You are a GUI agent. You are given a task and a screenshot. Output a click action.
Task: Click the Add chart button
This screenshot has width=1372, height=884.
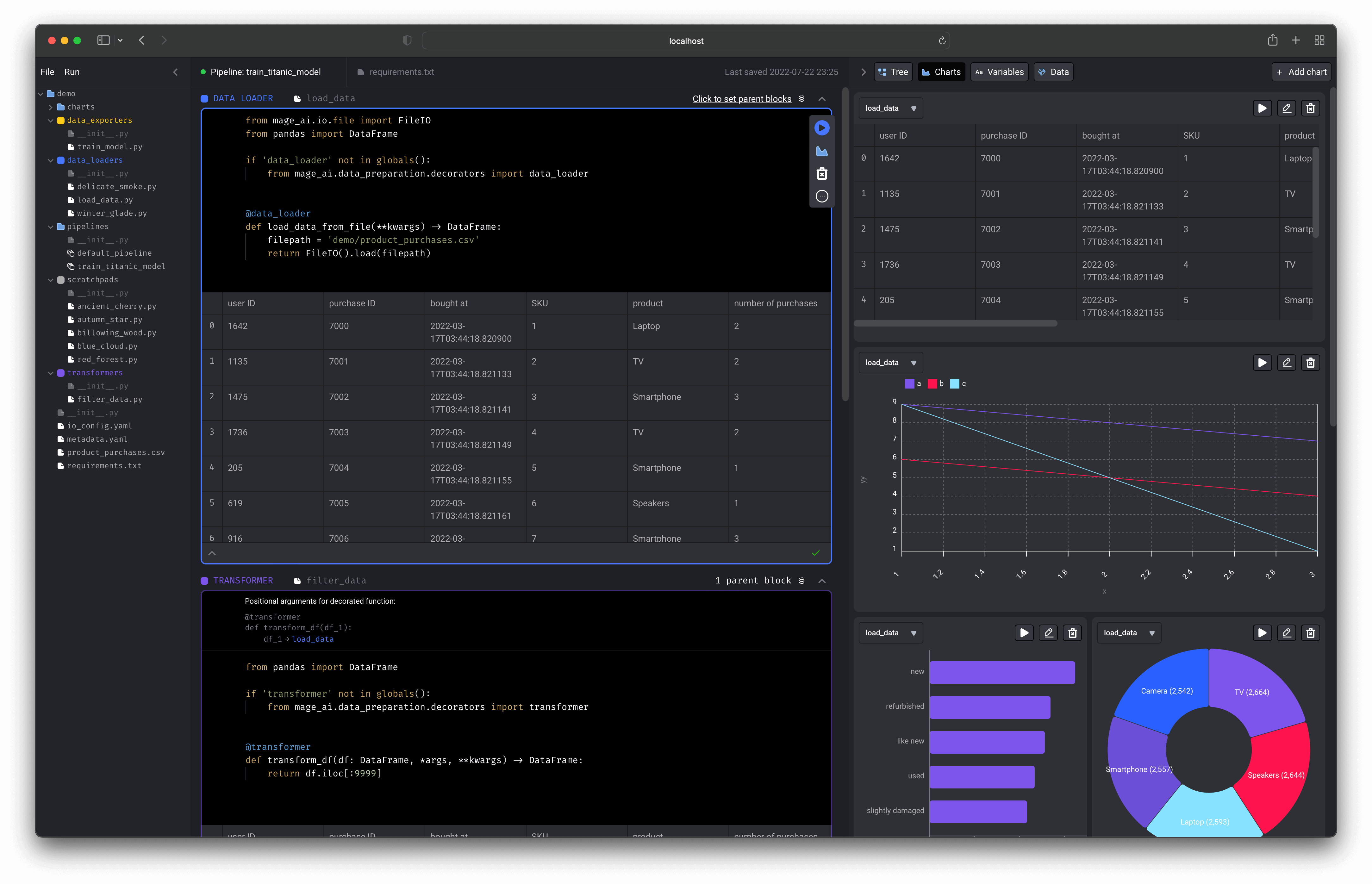tap(1301, 72)
